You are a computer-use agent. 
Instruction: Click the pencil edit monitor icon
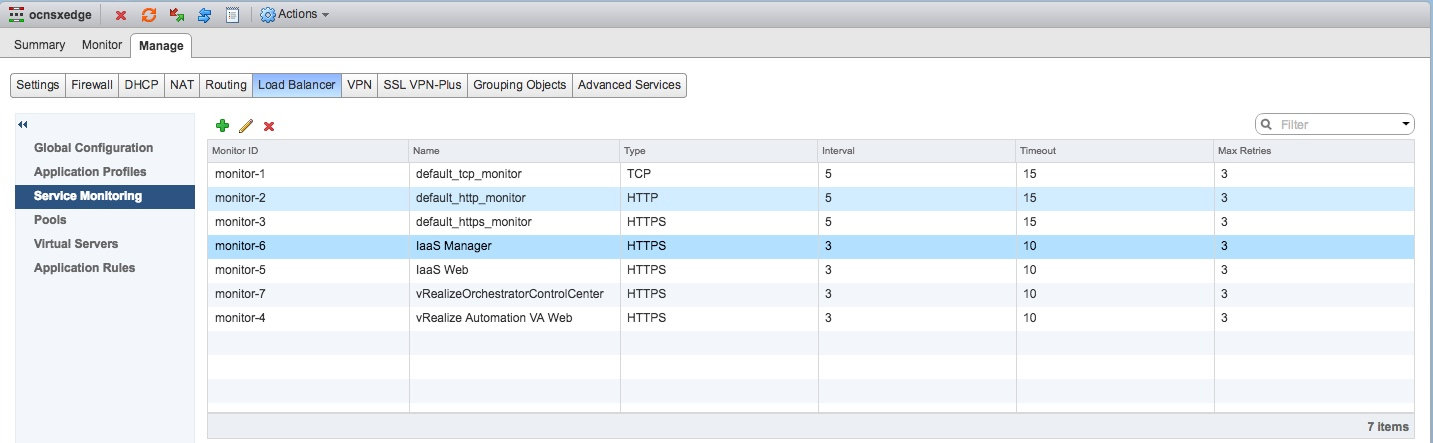(246, 126)
